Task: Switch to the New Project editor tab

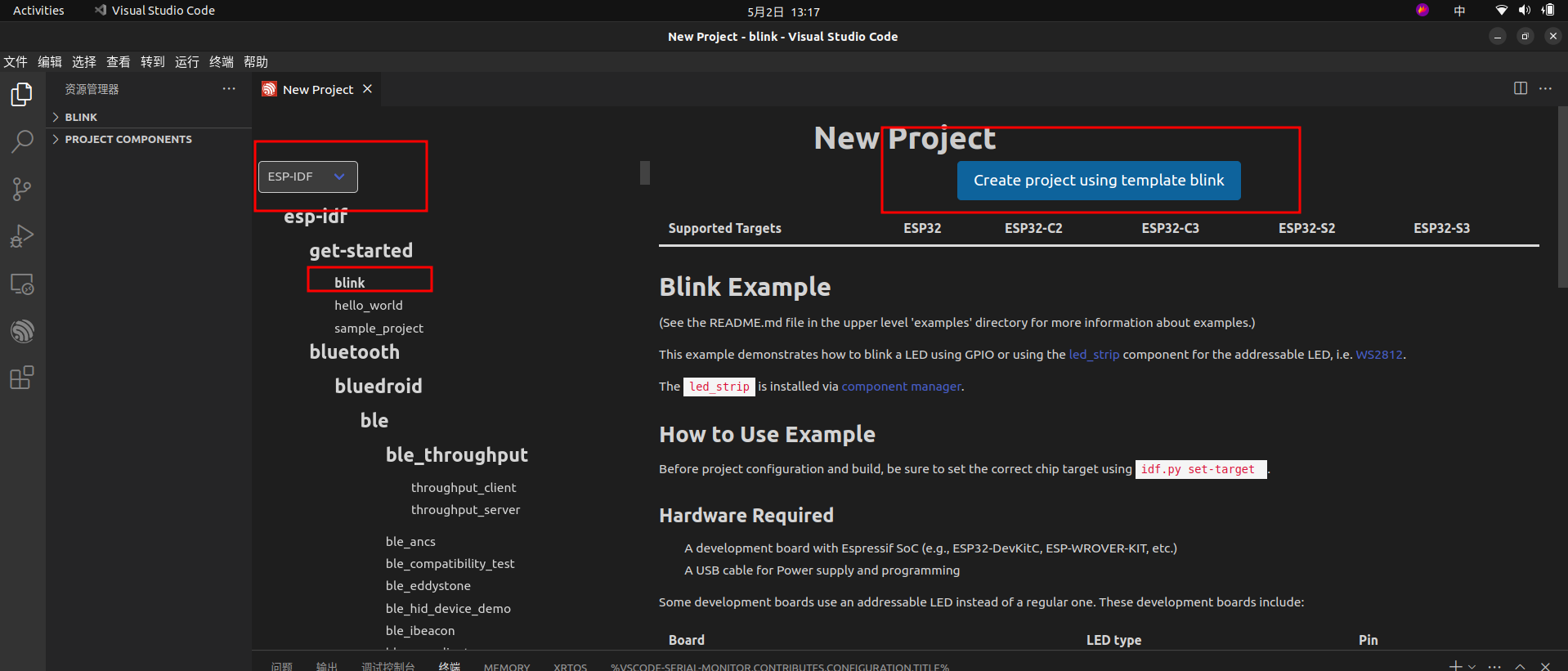Action: 317,89
